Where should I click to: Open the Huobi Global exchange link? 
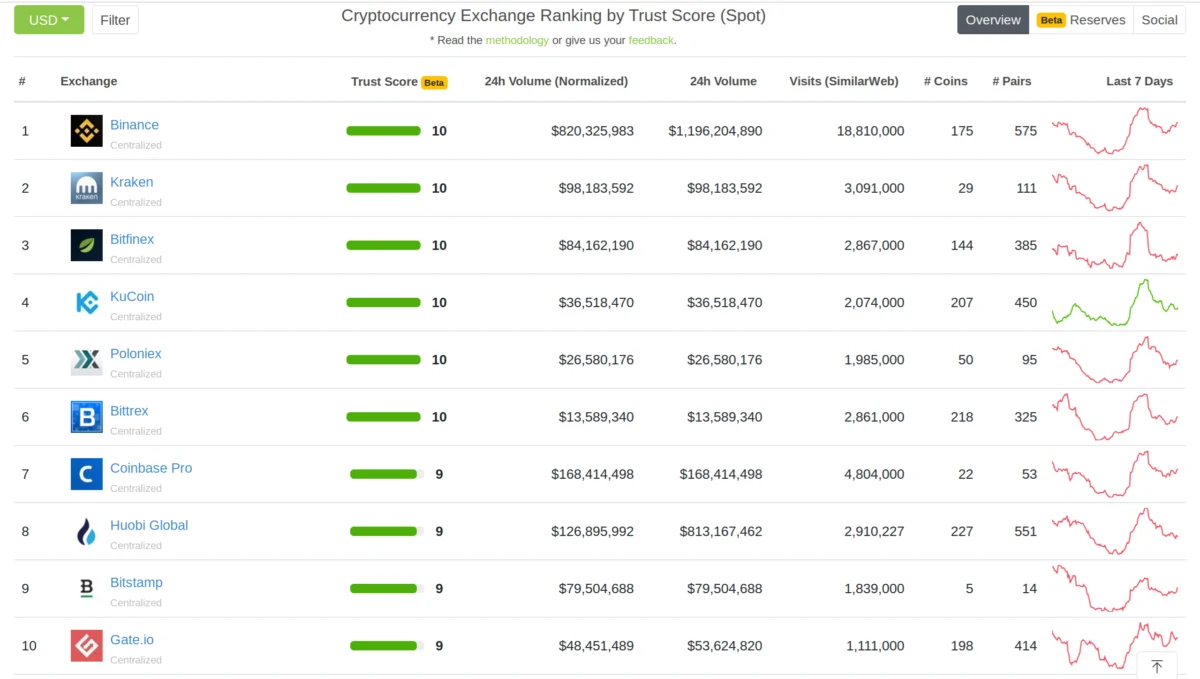point(149,525)
